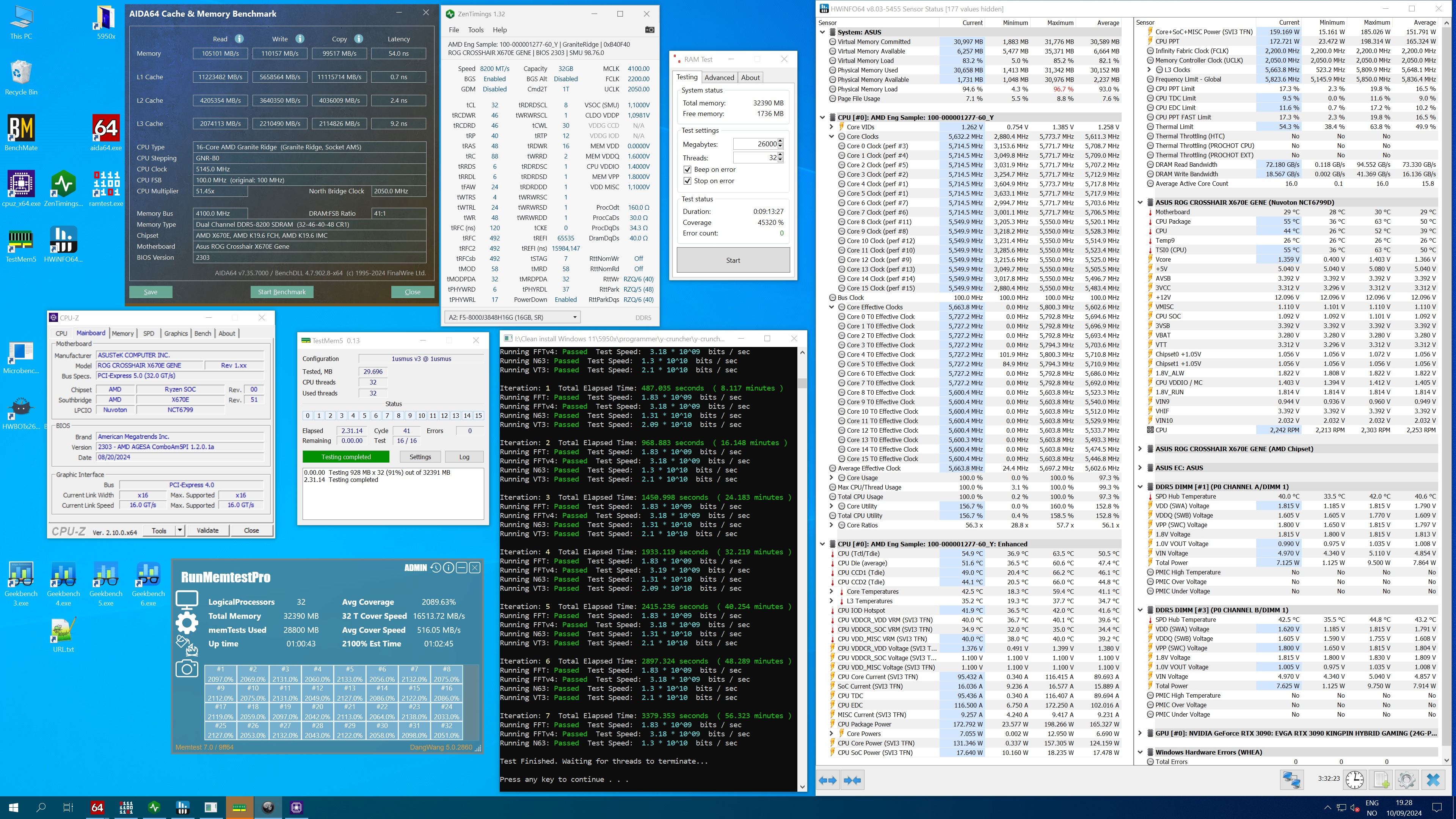Viewport: 1456px width, 819px height.
Task: Click RAM Test Start button
Action: point(733,260)
